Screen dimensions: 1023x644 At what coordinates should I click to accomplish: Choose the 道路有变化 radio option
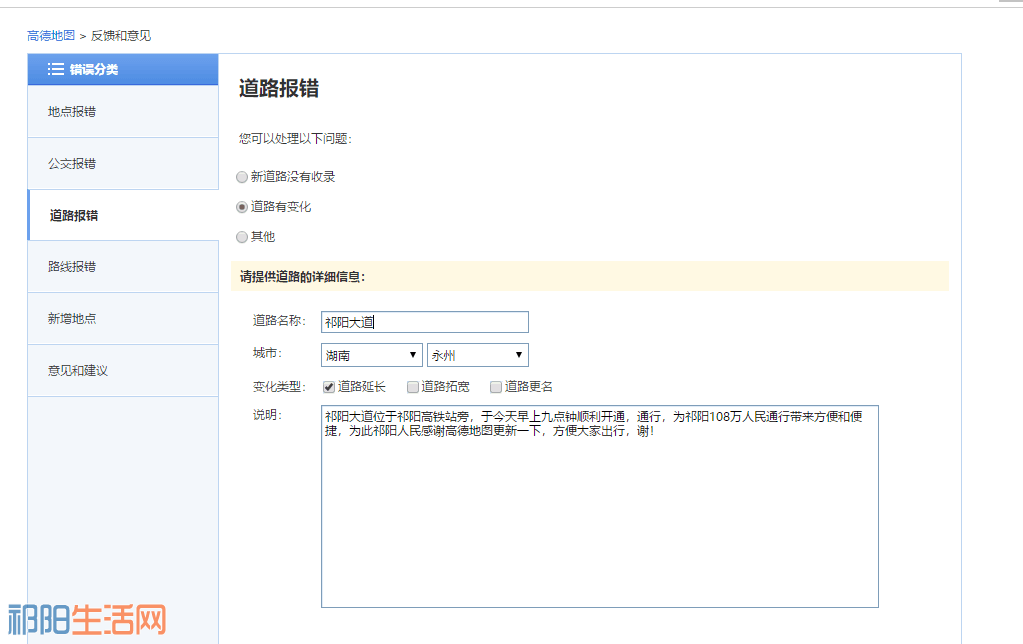[x=242, y=207]
